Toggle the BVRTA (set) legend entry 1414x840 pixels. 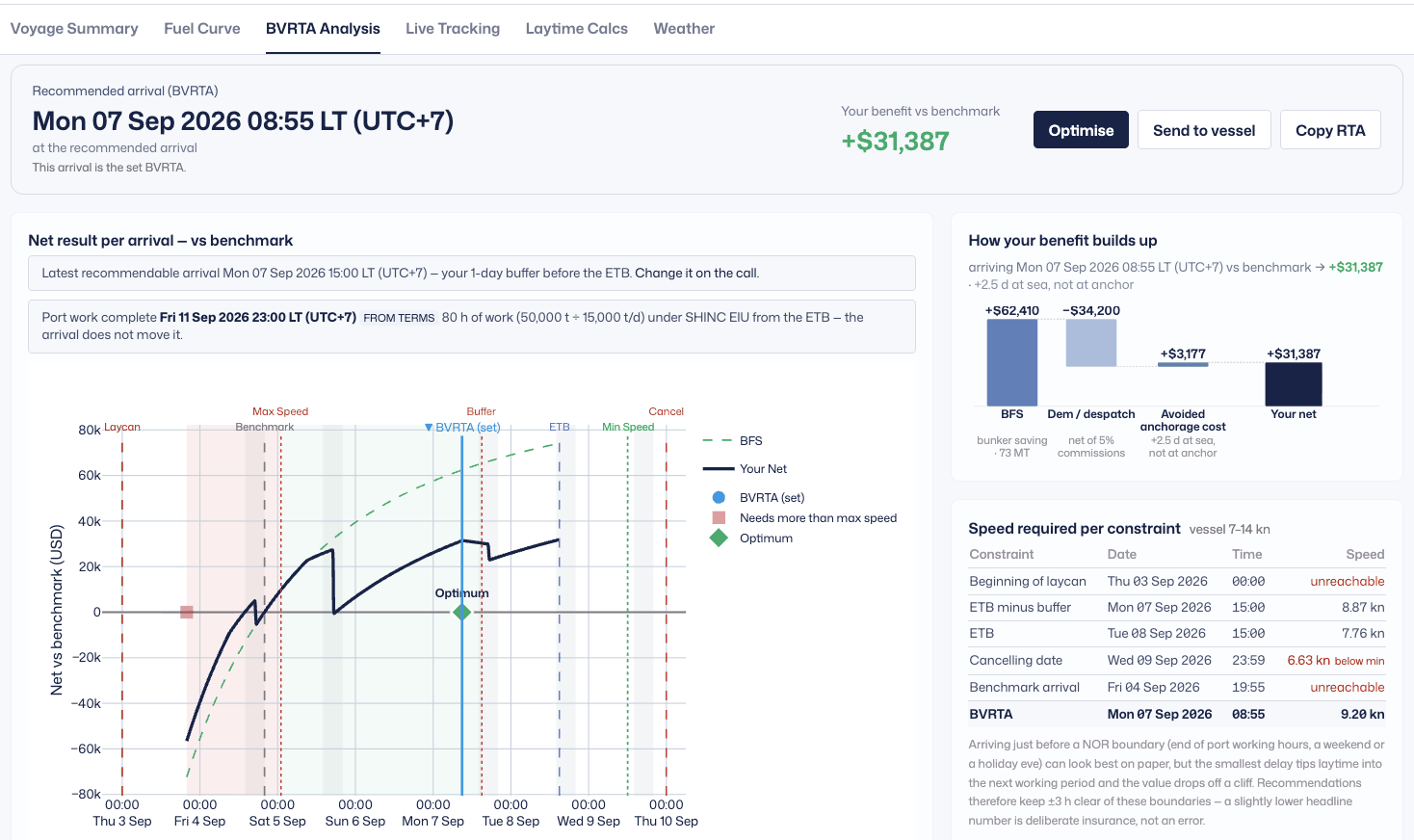(x=758, y=498)
